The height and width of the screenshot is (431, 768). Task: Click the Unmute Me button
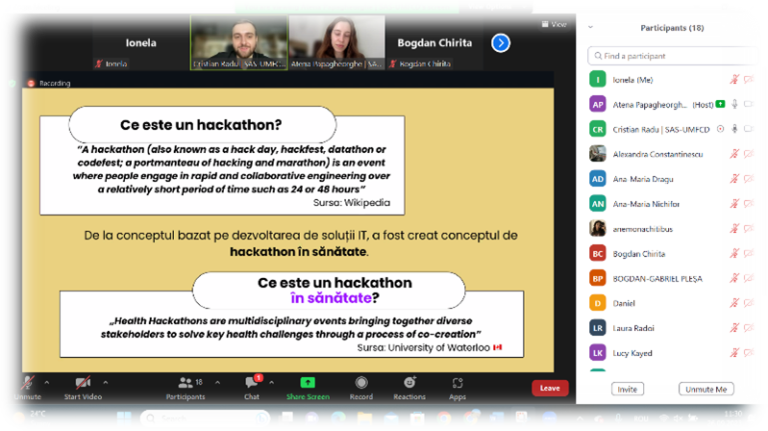click(x=705, y=388)
